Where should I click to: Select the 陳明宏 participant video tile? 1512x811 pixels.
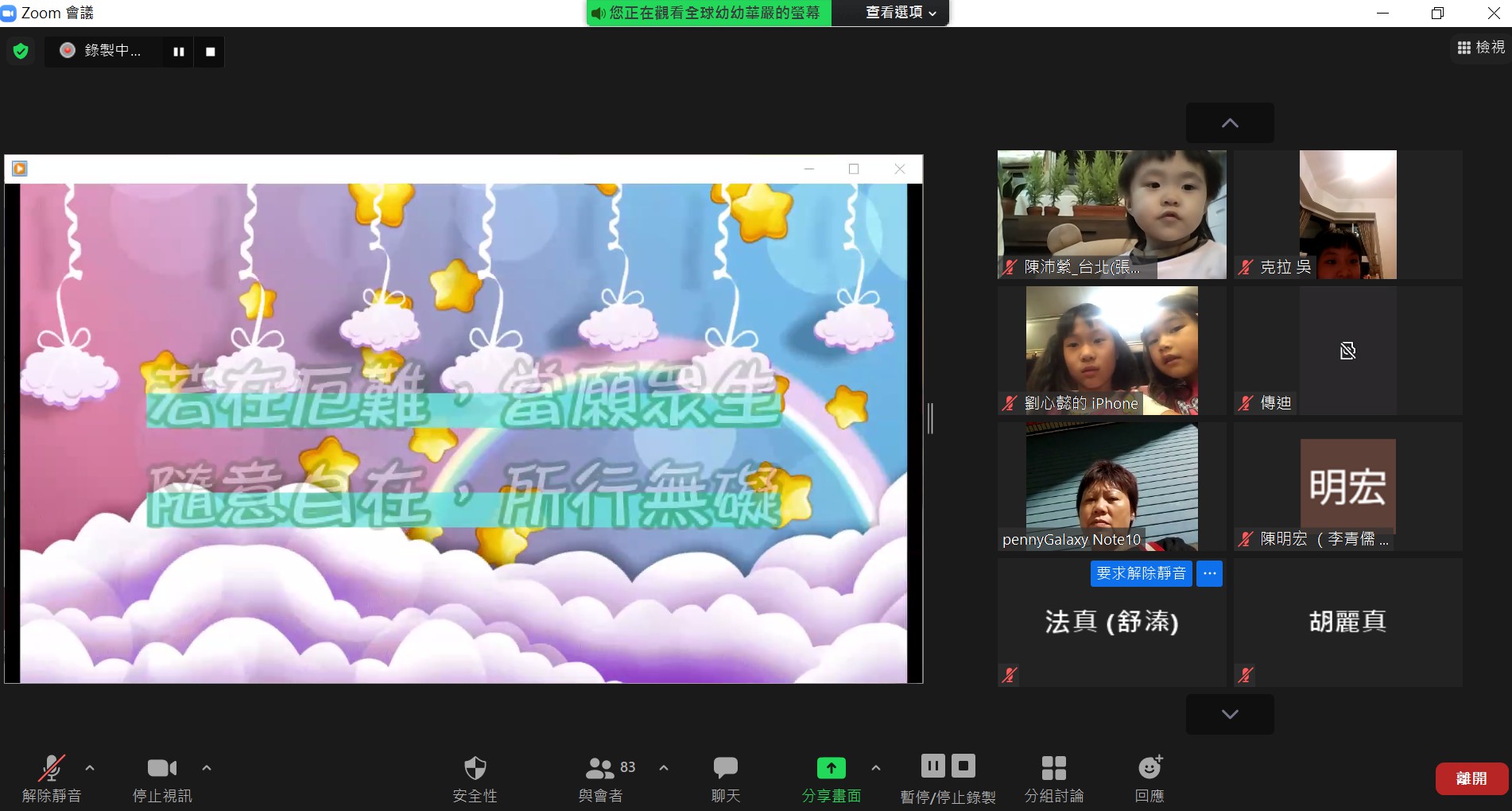tap(1347, 487)
